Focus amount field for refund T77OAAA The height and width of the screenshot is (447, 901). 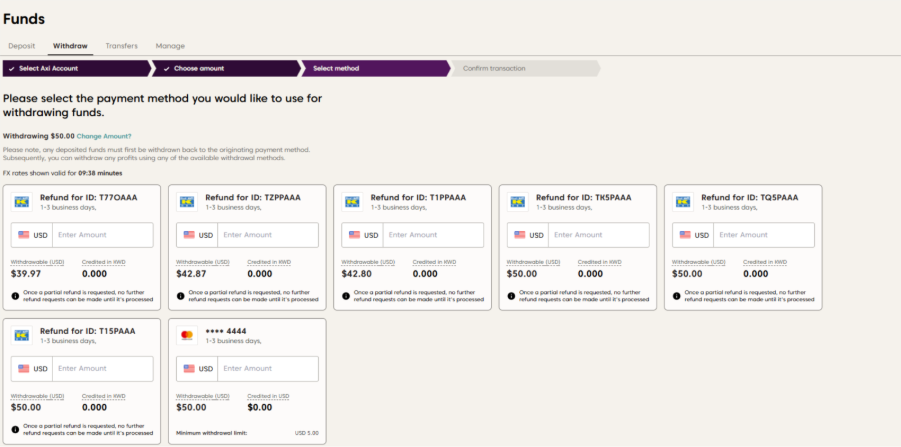[103, 235]
